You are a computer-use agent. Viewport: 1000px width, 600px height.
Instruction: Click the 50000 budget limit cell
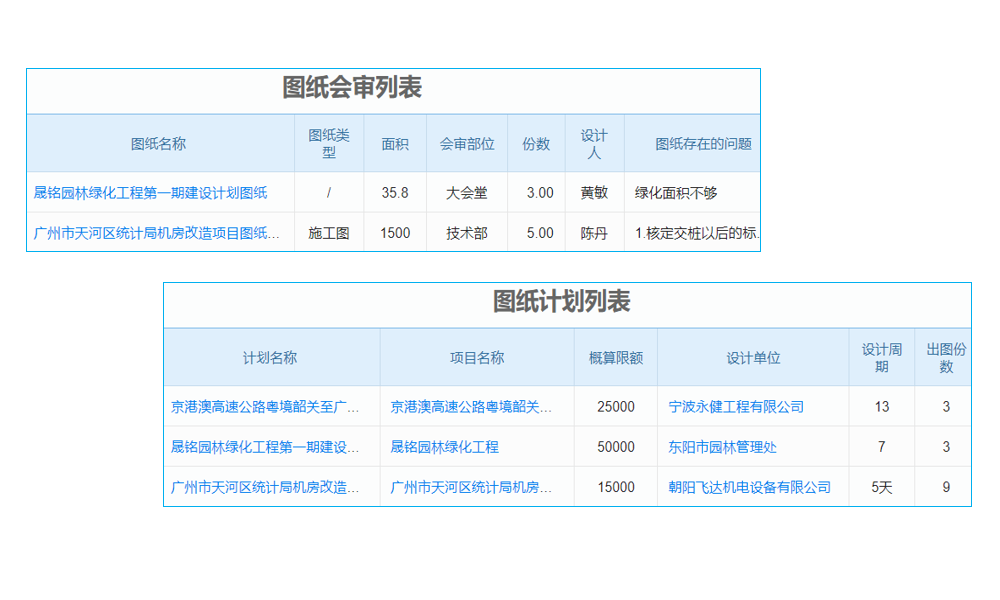point(614,447)
